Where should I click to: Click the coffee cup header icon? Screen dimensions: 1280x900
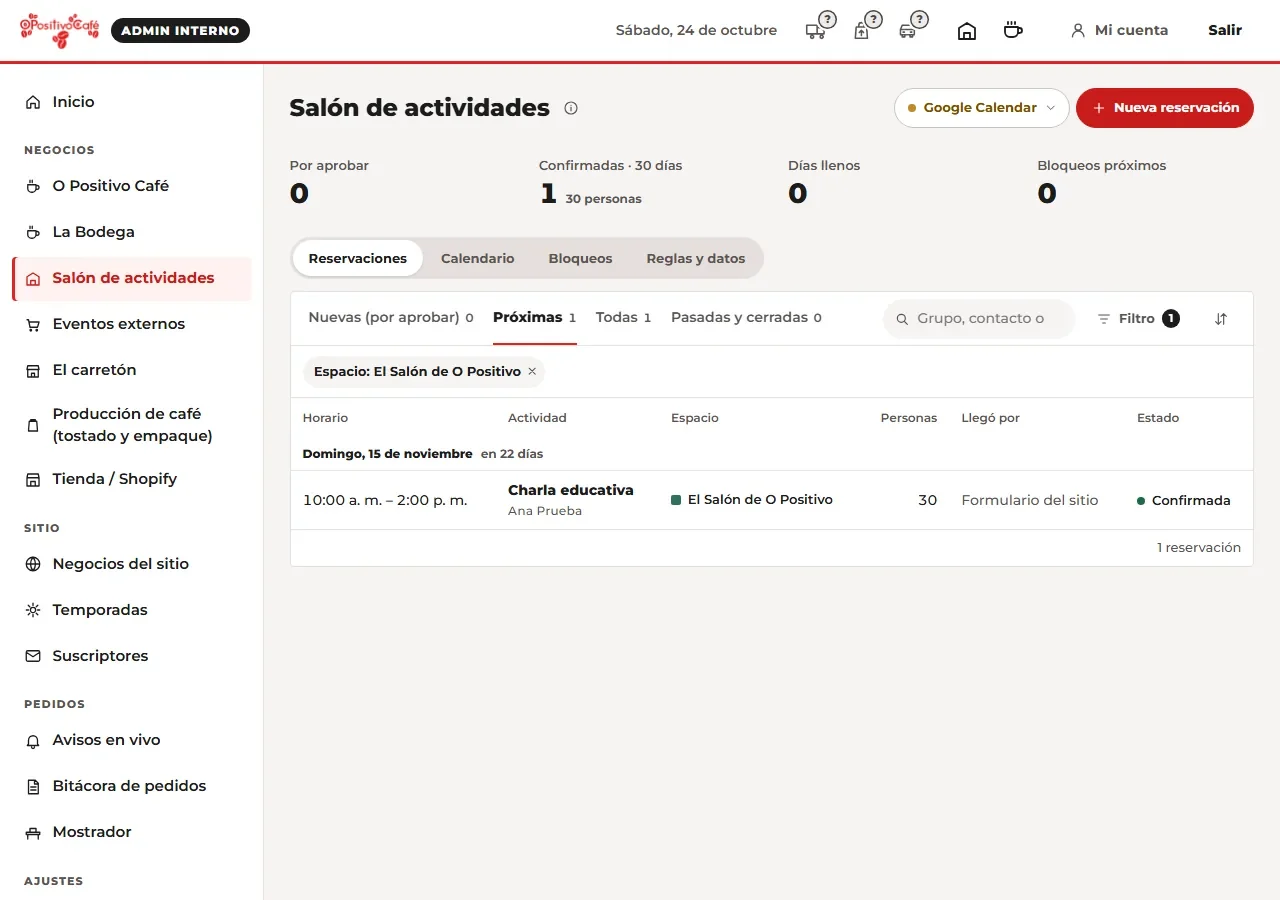point(1013,30)
